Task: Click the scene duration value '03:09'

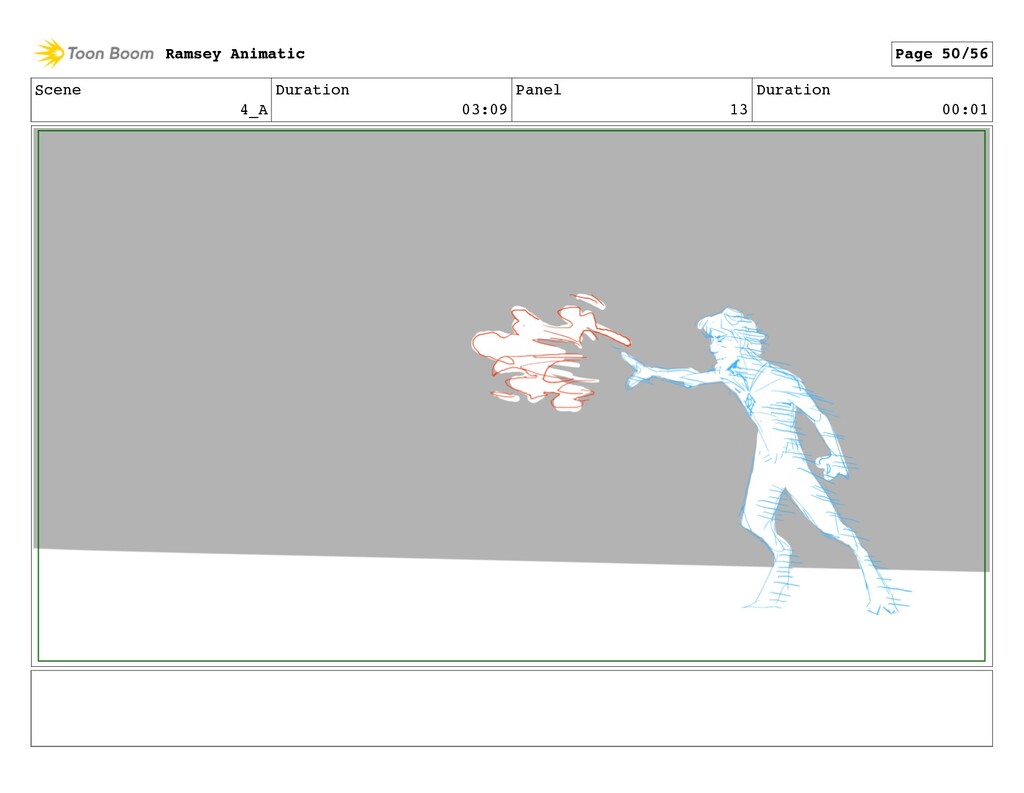Action: 485,110
